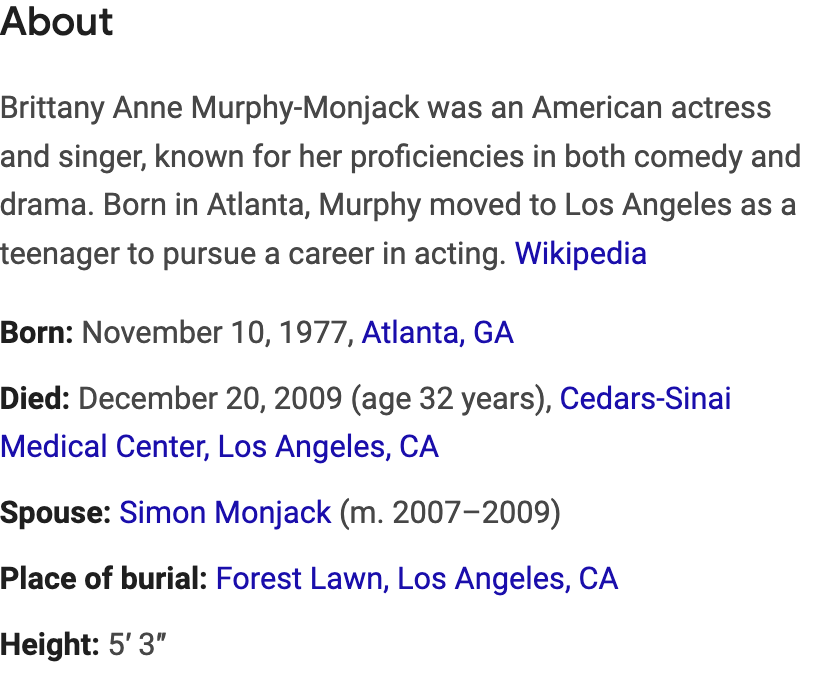Click the bold Born label
822x692 pixels.
37,332
